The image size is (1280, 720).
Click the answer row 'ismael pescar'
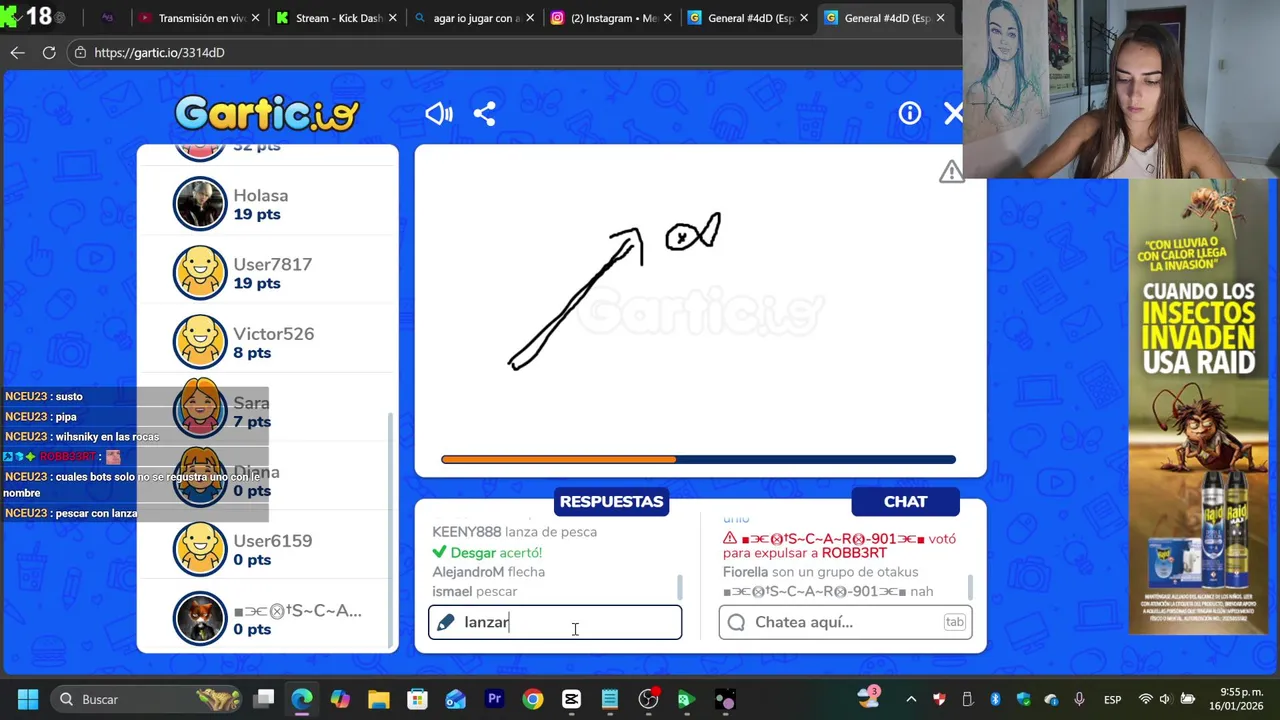(x=475, y=592)
